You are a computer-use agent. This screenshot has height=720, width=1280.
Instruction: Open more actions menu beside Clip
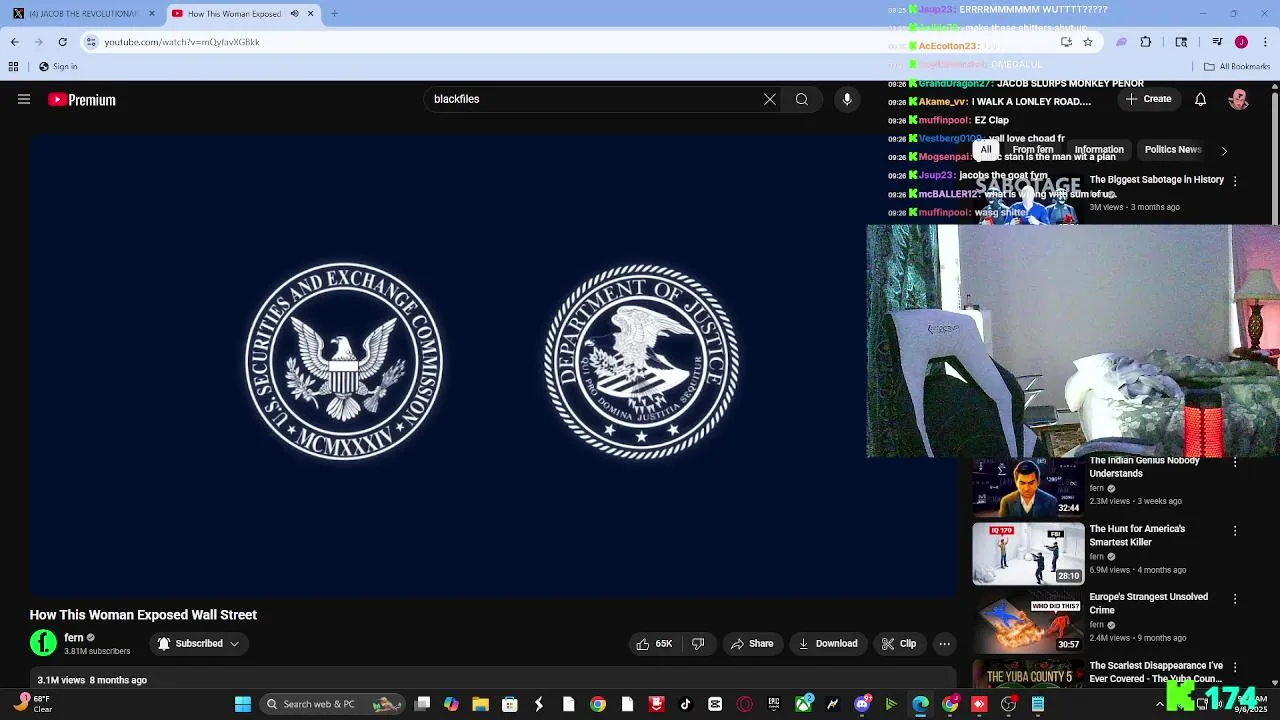coord(944,644)
